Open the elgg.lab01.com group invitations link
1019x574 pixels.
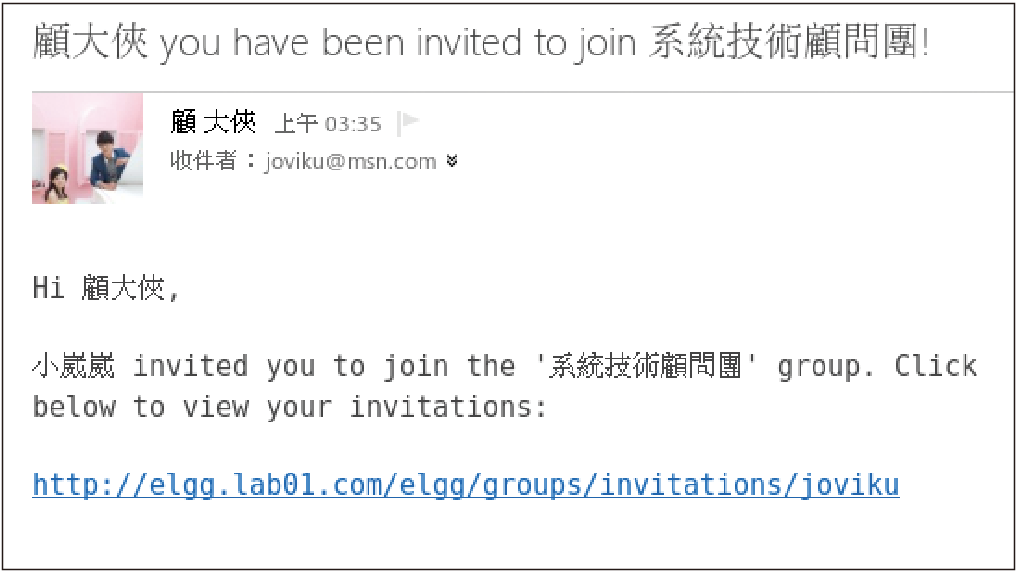(466, 485)
